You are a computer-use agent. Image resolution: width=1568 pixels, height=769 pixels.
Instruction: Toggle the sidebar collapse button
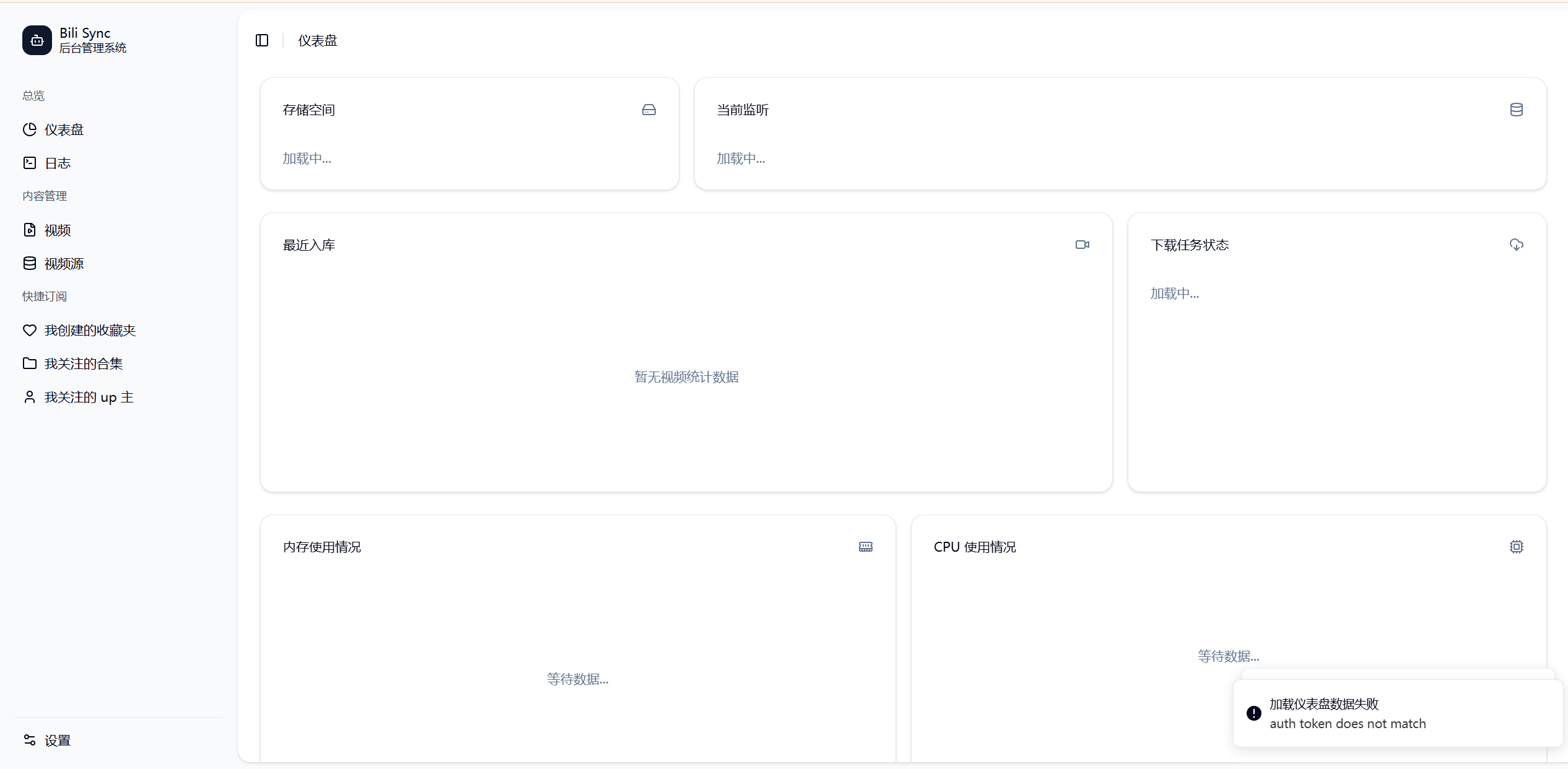coord(262,40)
